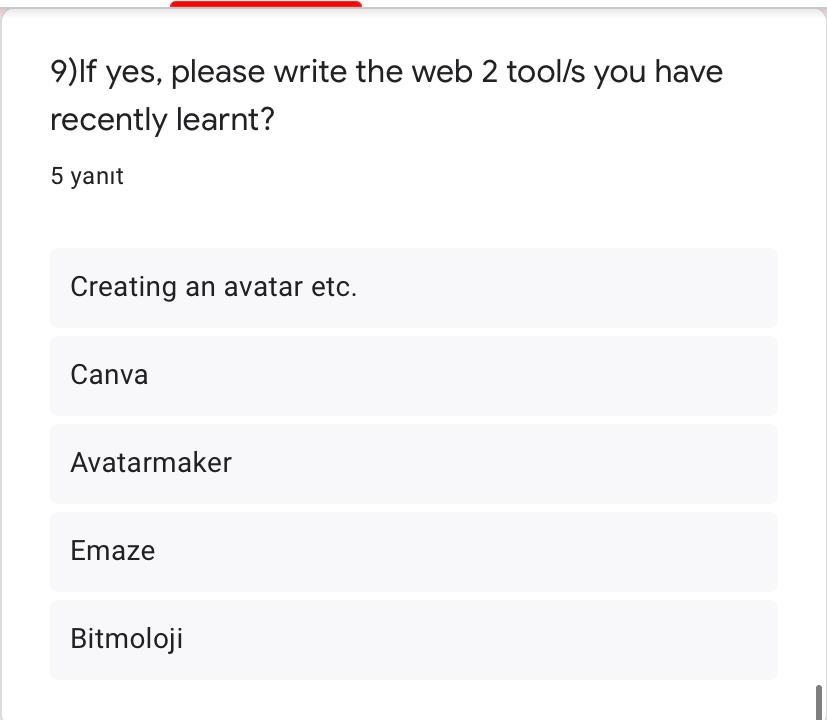Screen dimensions: 827x720
Task: Click the '5 yanıt' response count label
Action: pyautogui.click(x=86, y=176)
